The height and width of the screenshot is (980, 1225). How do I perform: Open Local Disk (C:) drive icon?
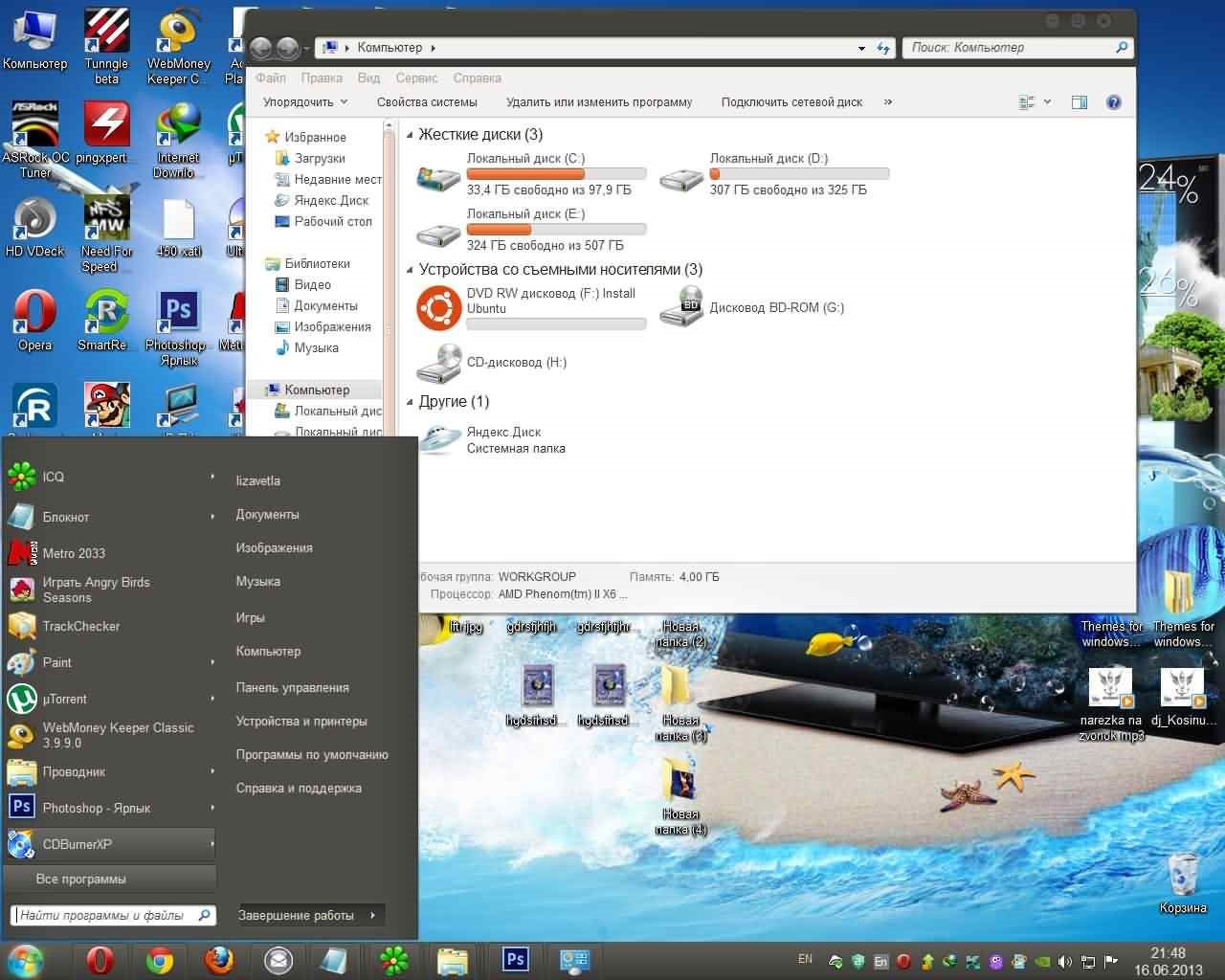(439, 177)
